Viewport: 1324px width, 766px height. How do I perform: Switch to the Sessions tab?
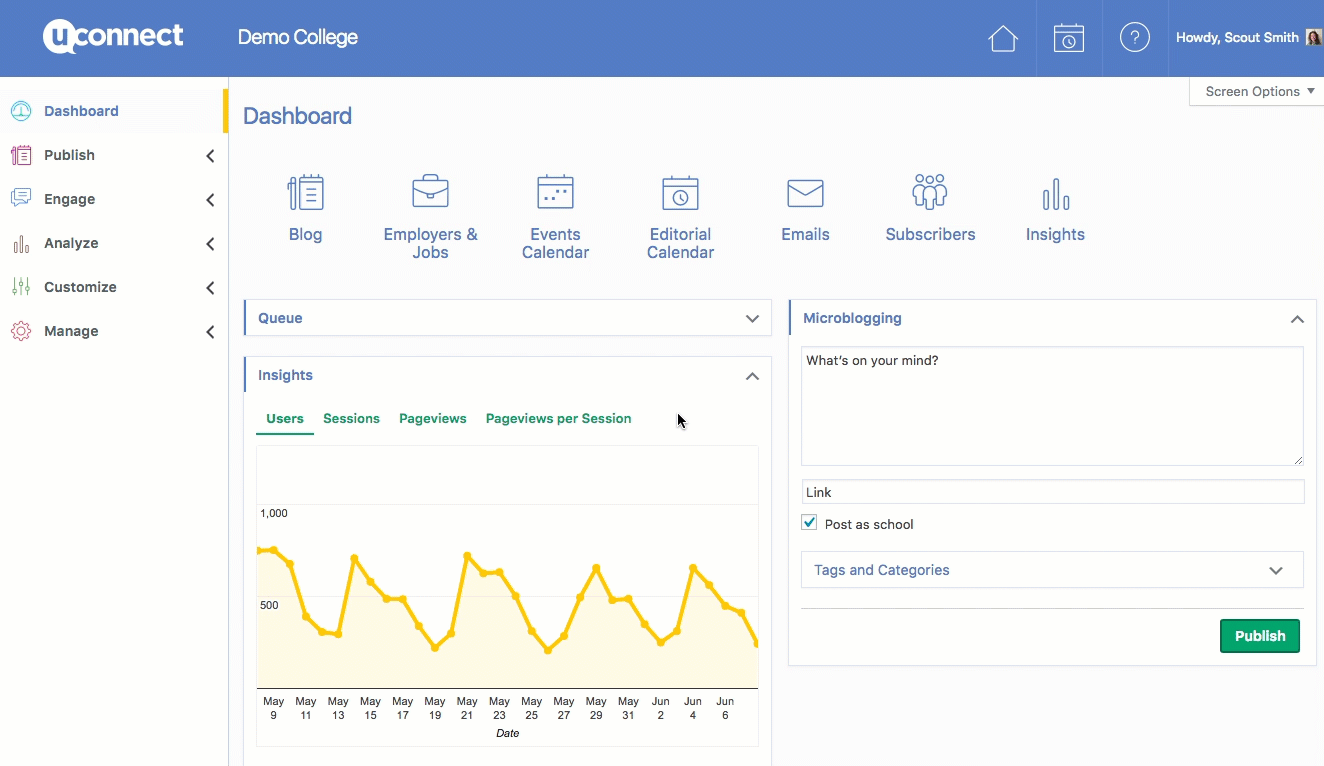pyautogui.click(x=351, y=419)
